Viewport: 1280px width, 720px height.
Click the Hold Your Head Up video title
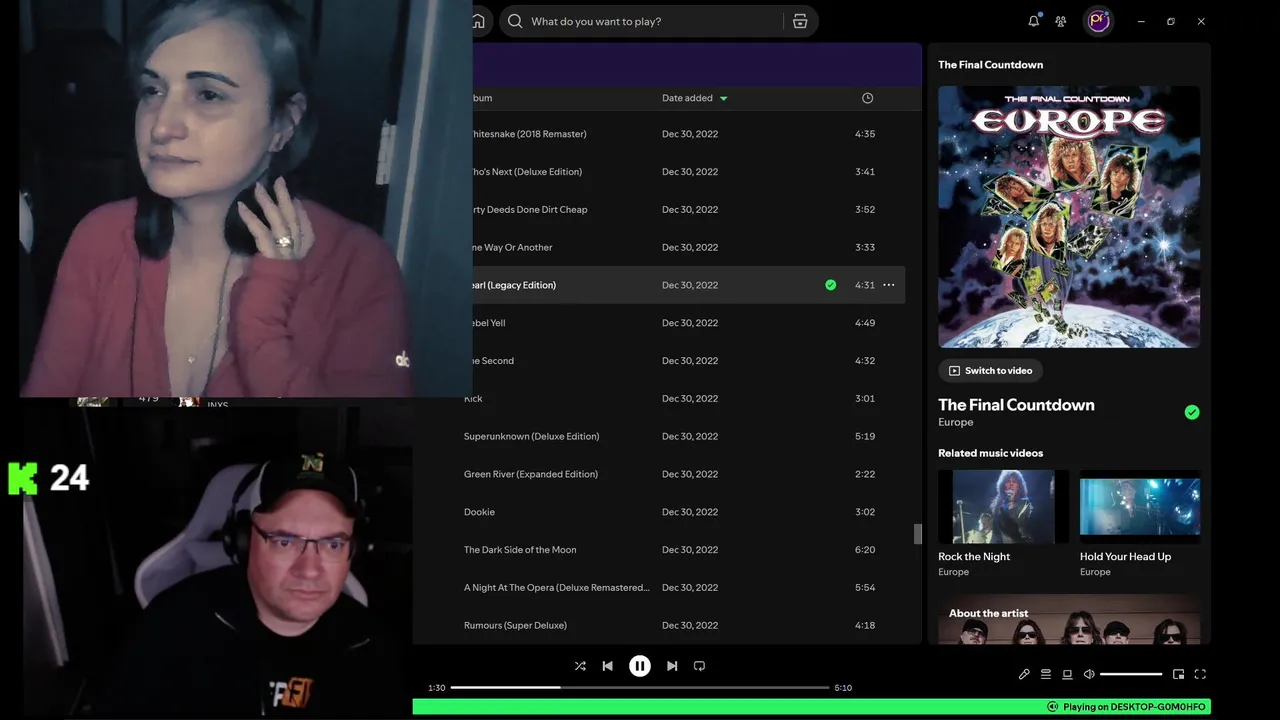(x=1125, y=557)
